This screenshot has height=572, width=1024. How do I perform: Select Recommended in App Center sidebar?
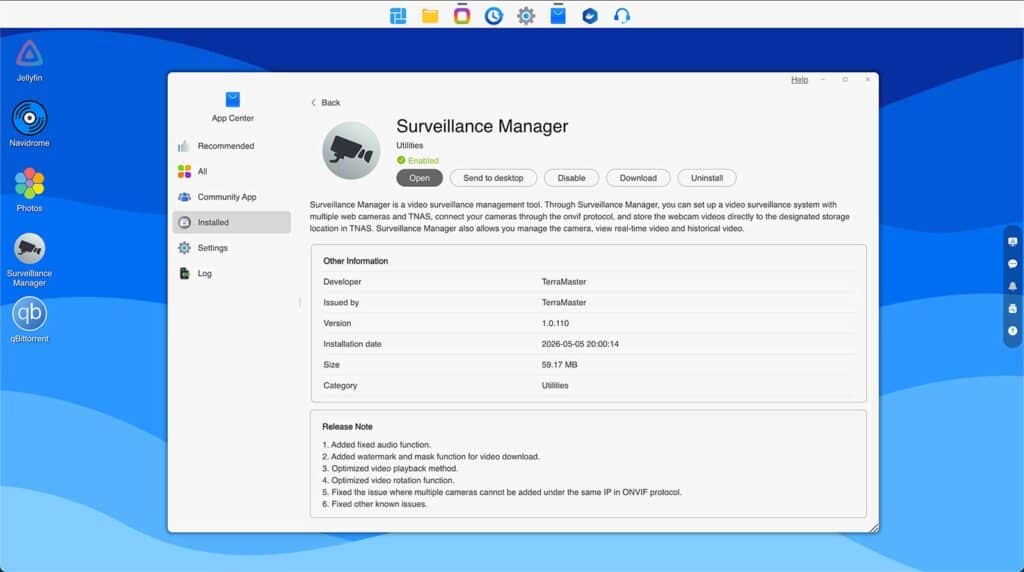tap(231, 146)
